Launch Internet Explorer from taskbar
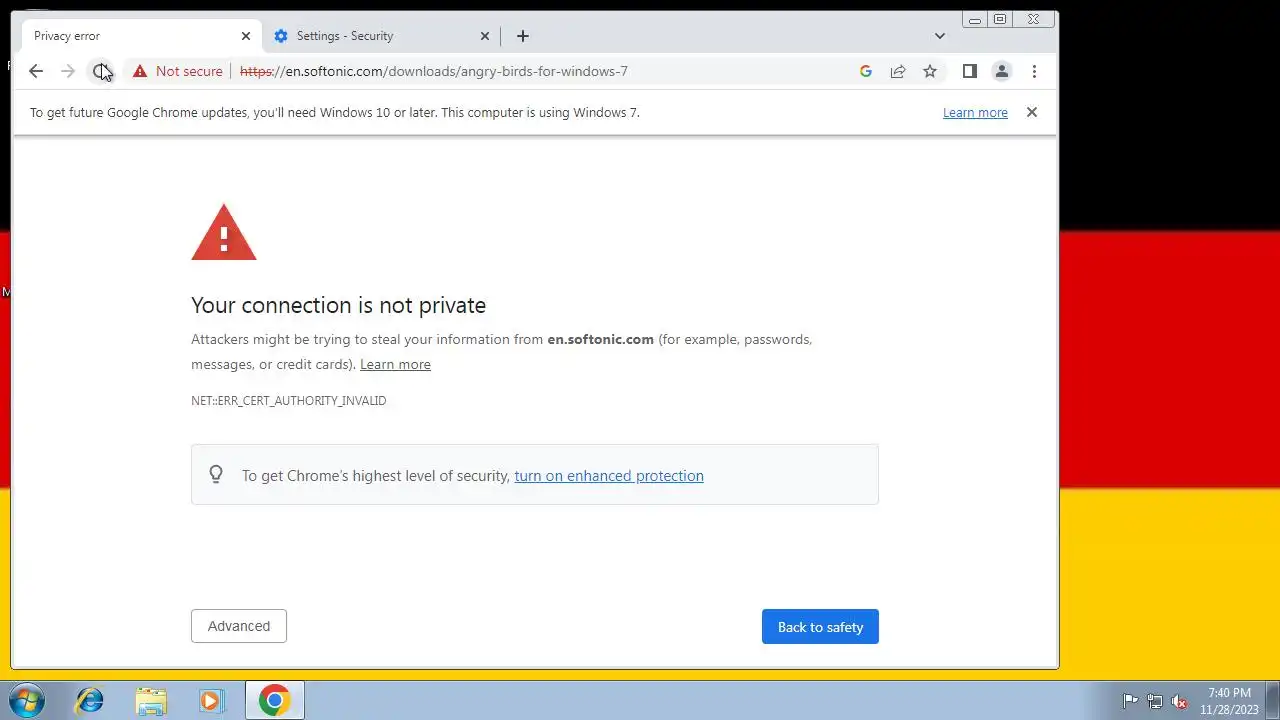The image size is (1280, 720). click(90, 701)
